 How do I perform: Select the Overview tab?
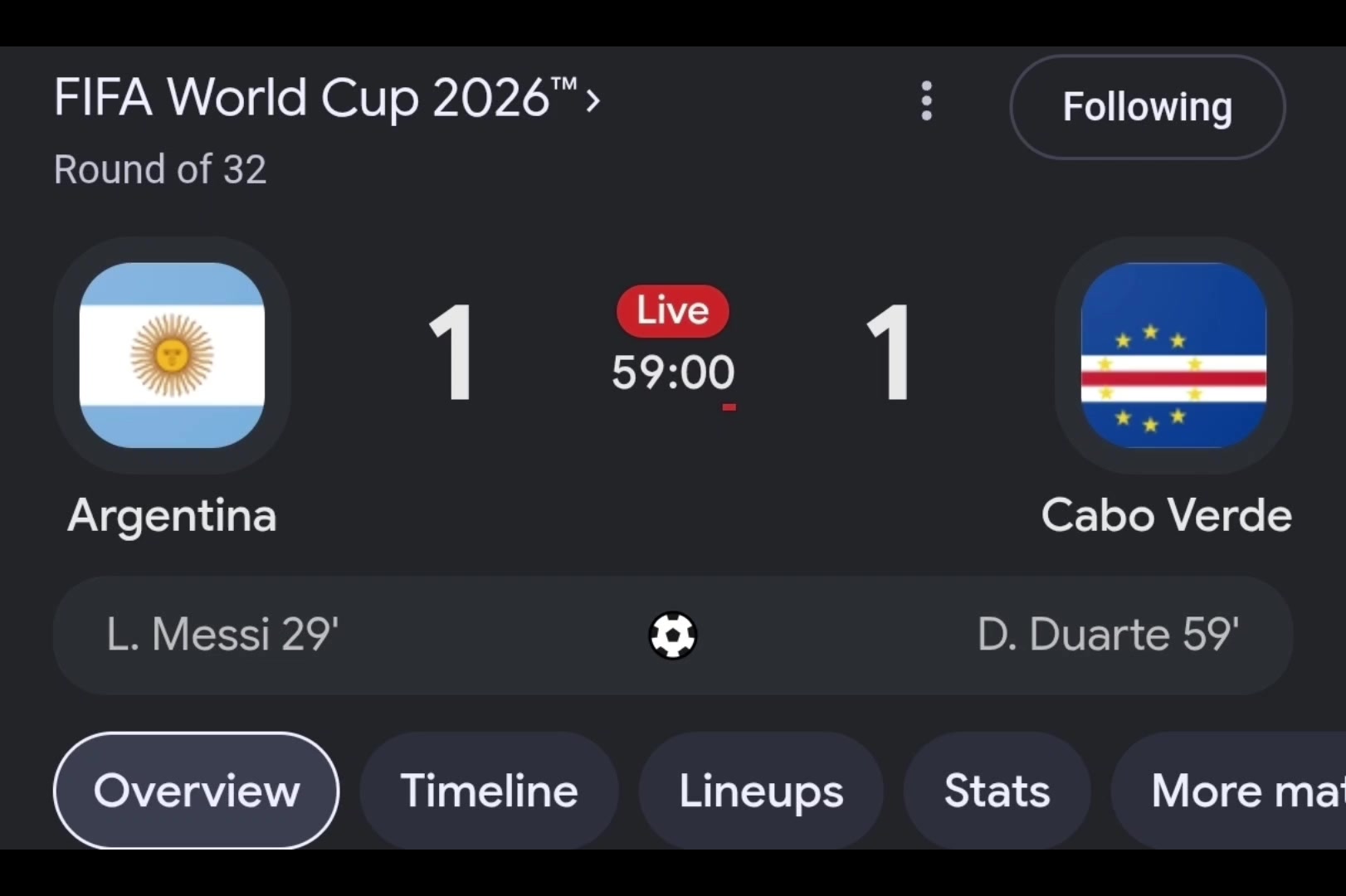[x=196, y=790]
